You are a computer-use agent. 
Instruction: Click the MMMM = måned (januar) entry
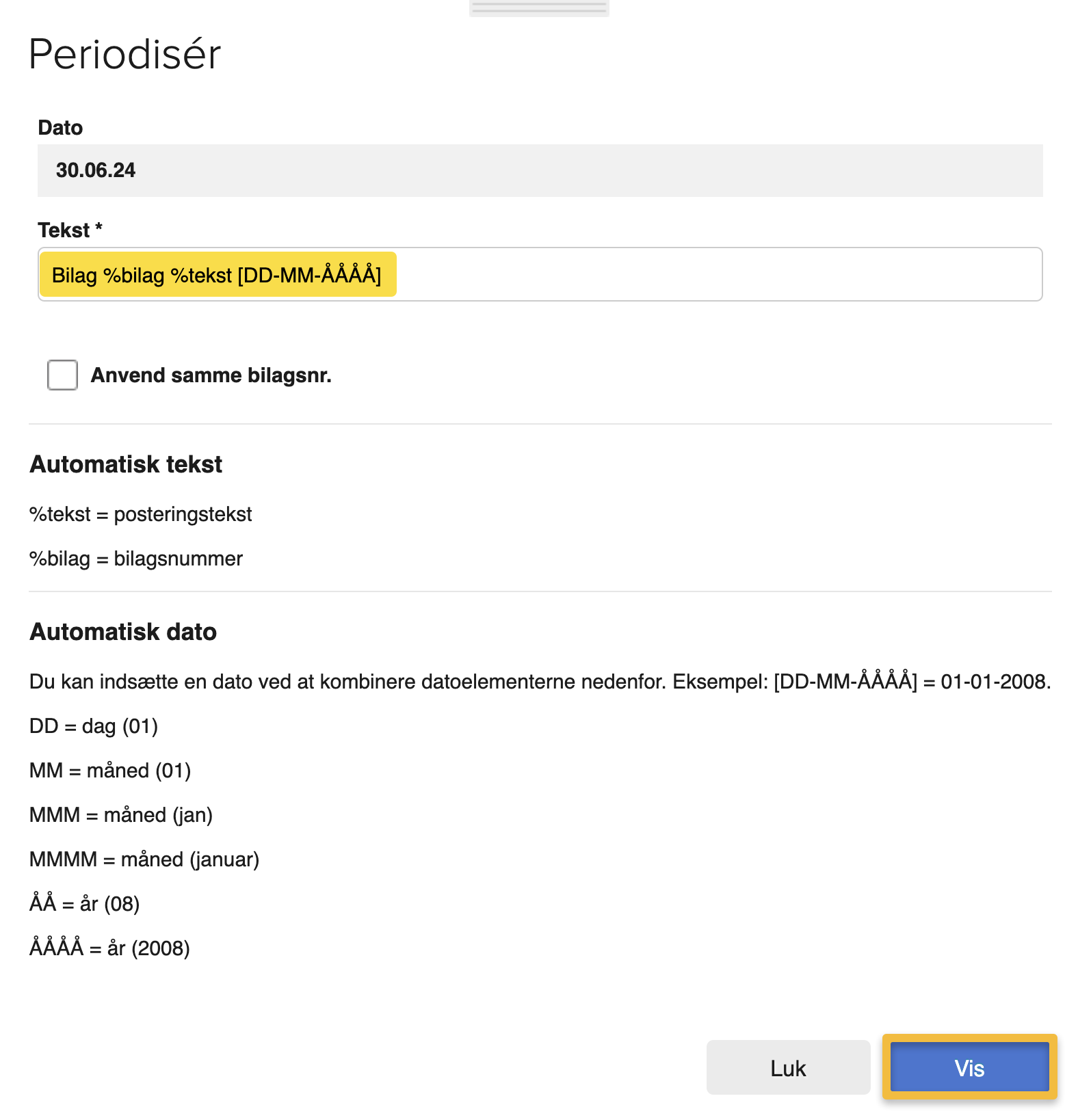tap(144, 859)
